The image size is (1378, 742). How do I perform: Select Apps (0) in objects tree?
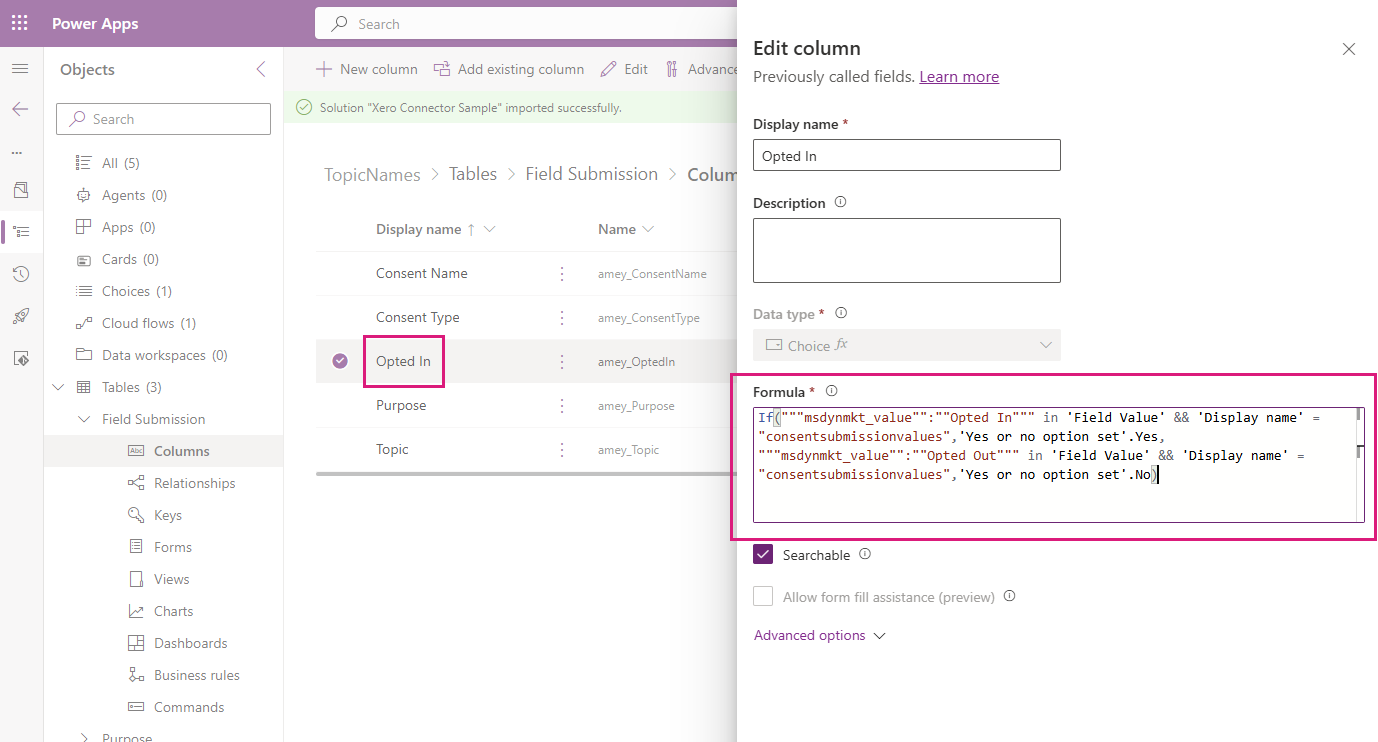[128, 227]
